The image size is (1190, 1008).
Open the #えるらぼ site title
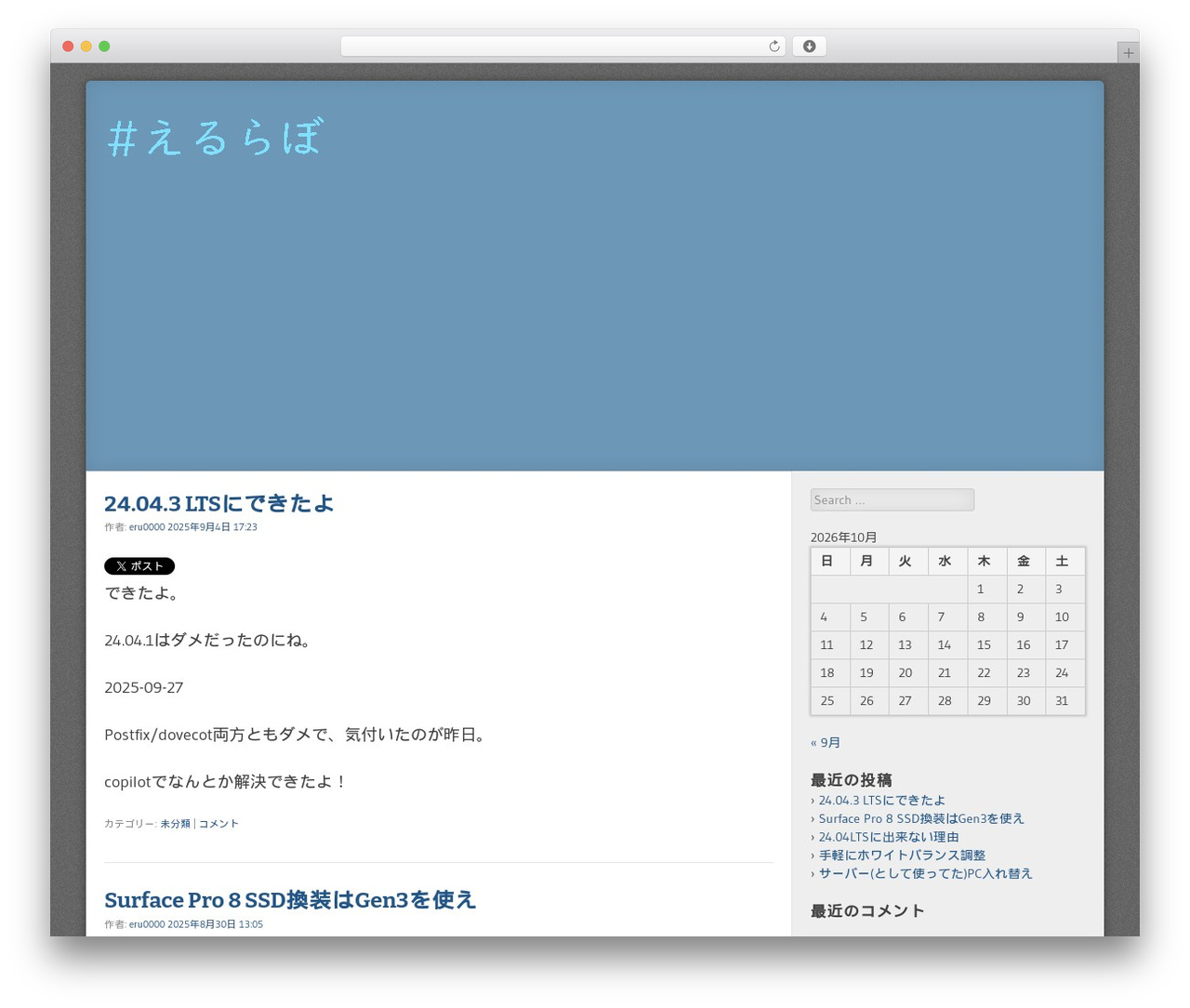[x=215, y=138]
